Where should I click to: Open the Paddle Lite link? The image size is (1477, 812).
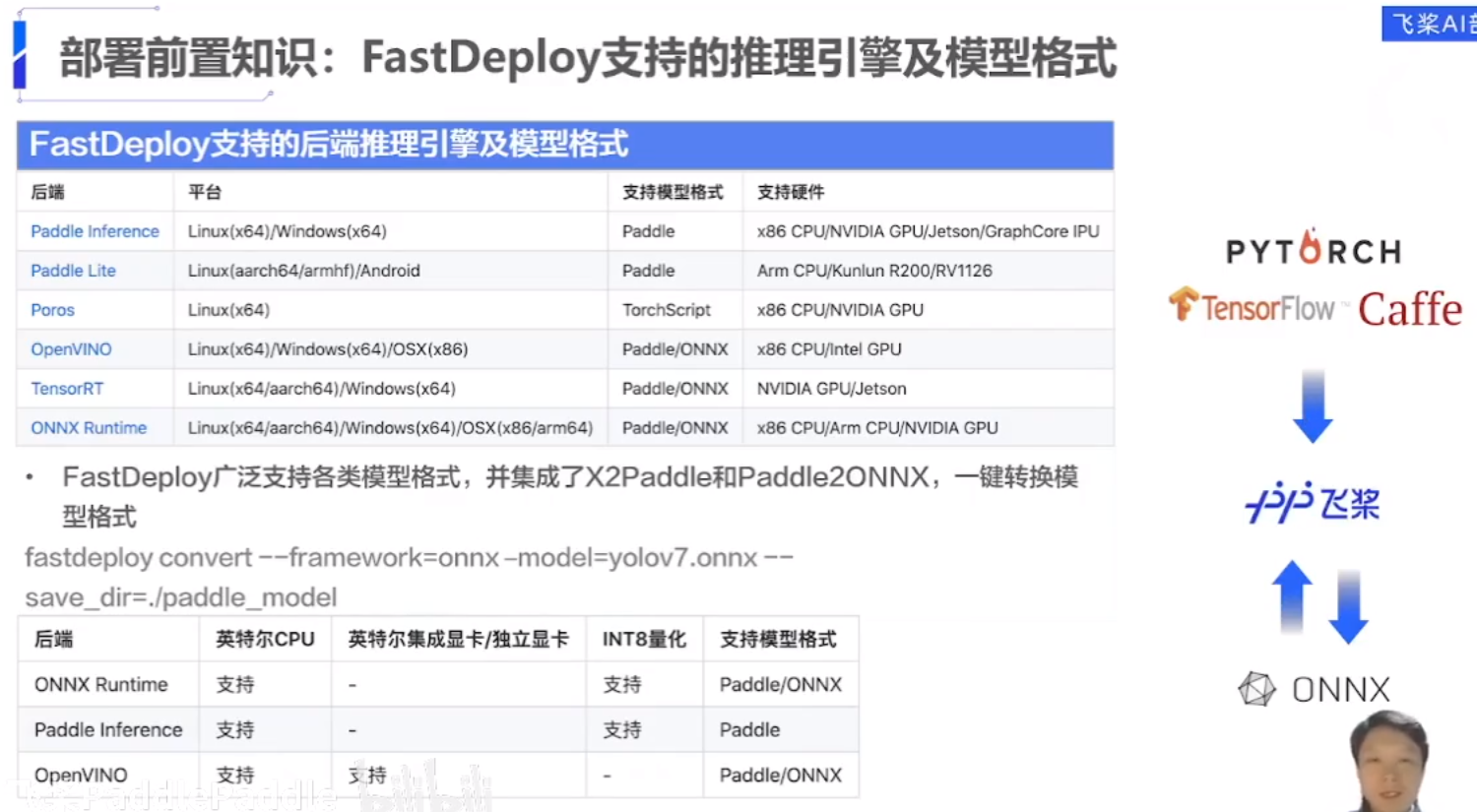coord(73,271)
